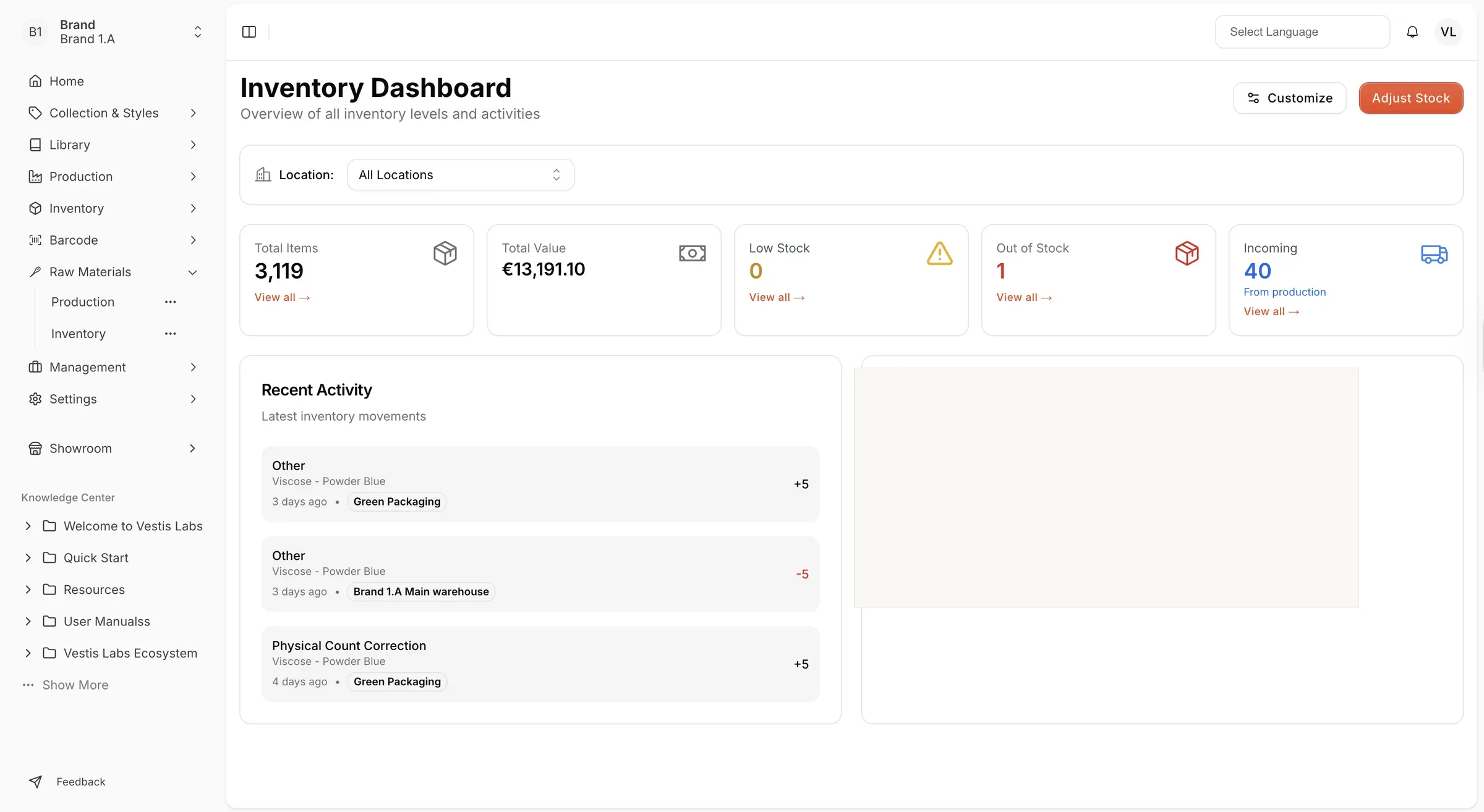Click the Out of Stock red box icon
This screenshot has width=1484, height=812.
tap(1187, 253)
